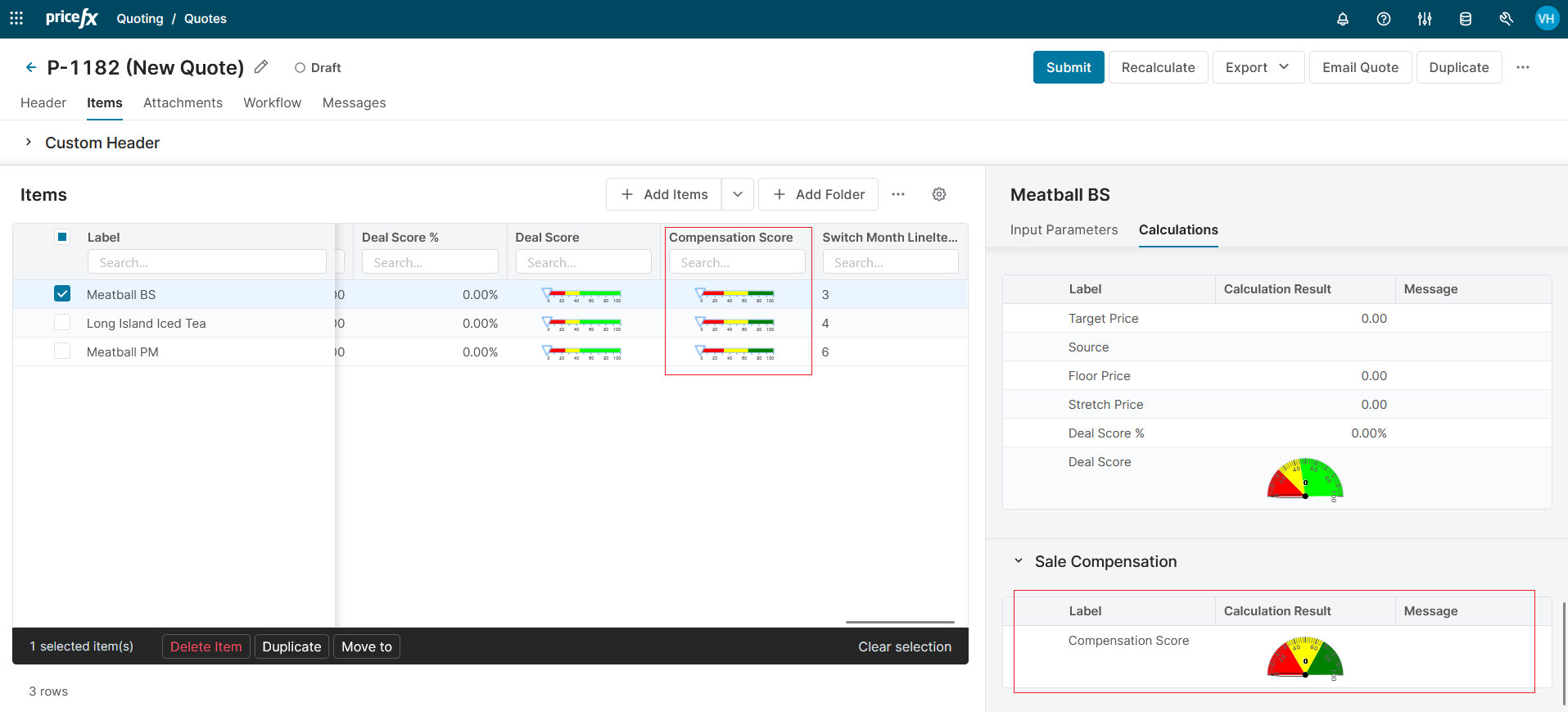Select the Long Island Iced Tea checkbox
The width and height of the screenshot is (1568, 712).
tap(62, 323)
